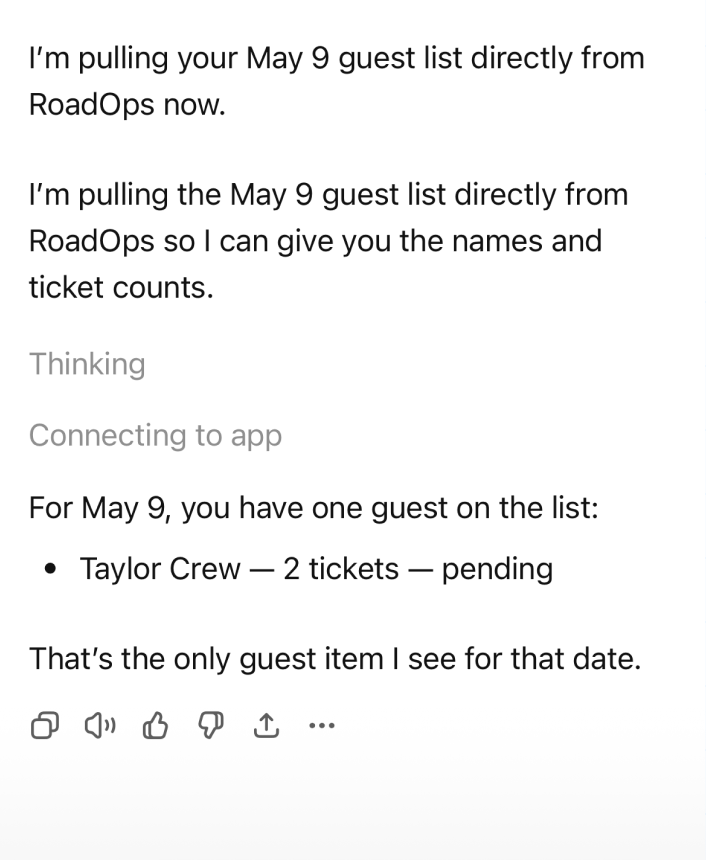The image size is (706, 860).
Task: Click the words 'ticket counts.'
Action: click(x=121, y=287)
